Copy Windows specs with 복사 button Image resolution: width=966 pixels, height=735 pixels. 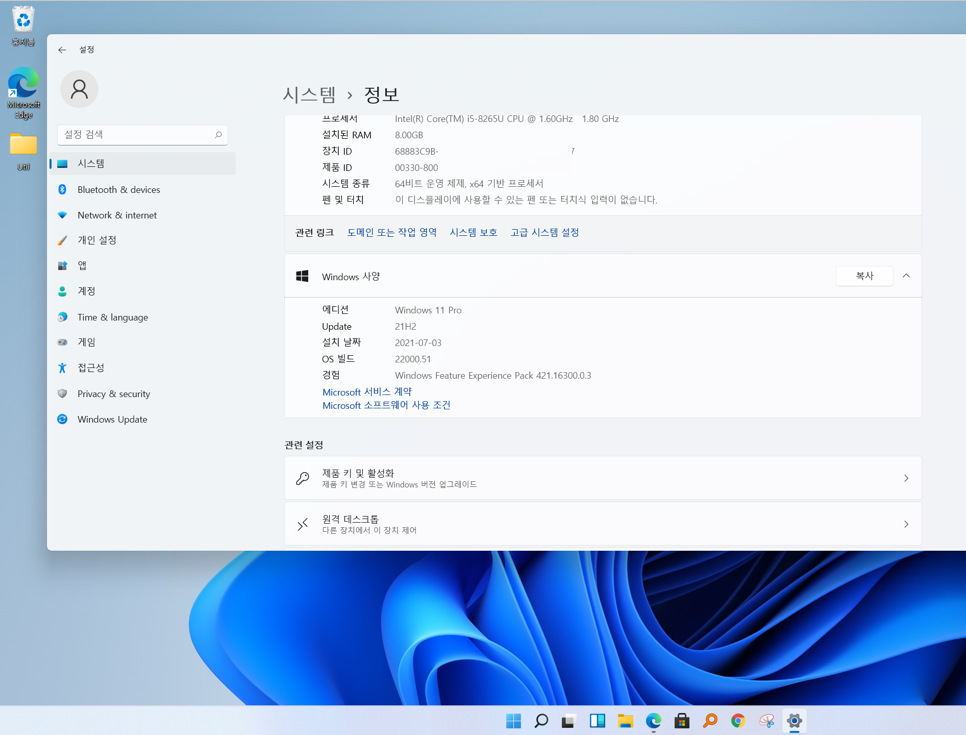pyautogui.click(x=864, y=276)
